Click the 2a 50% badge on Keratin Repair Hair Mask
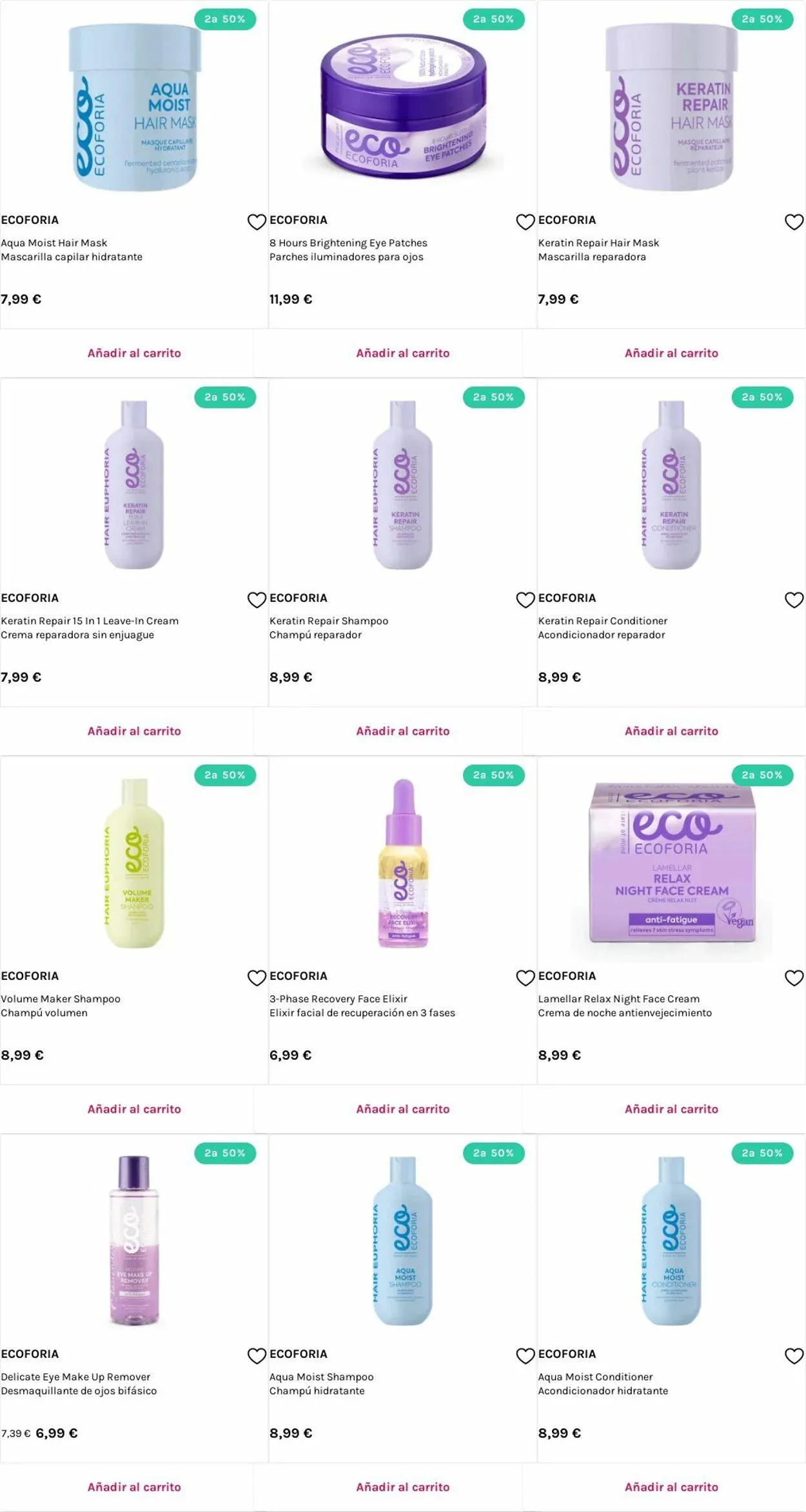Screen dimensions: 806x1512 762,19
